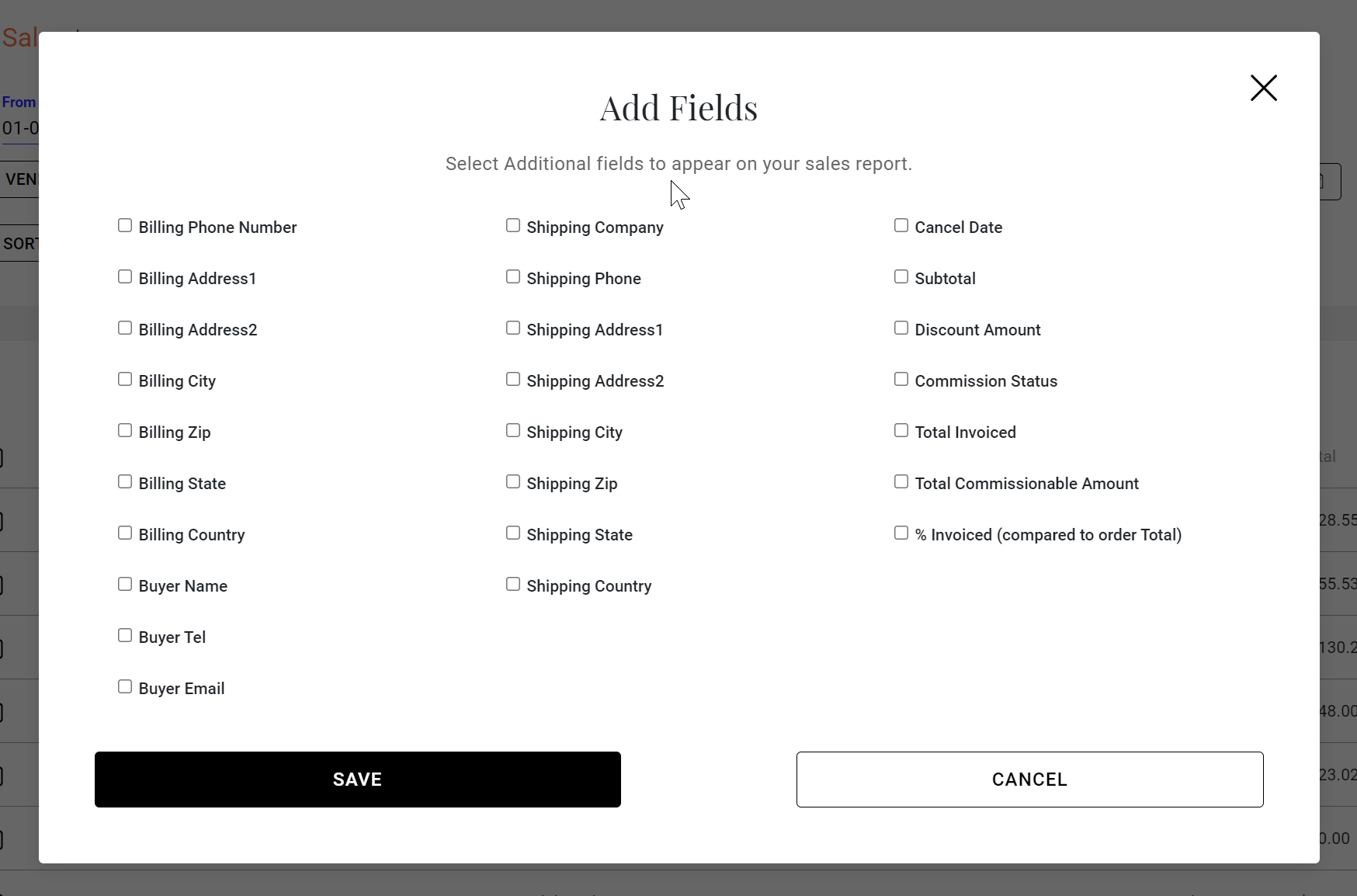
Task: Tick the Shipping Company checkbox
Action: tap(513, 226)
